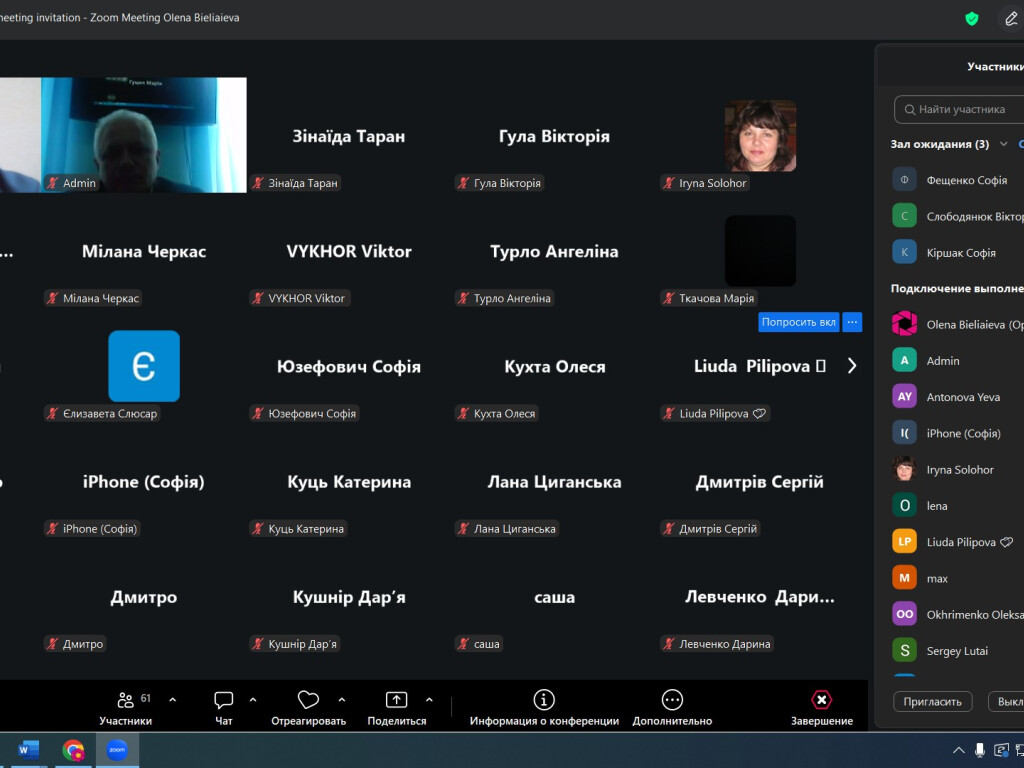Open Meeting information icon
Viewport: 1024px width, 768px height.
coord(544,700)
